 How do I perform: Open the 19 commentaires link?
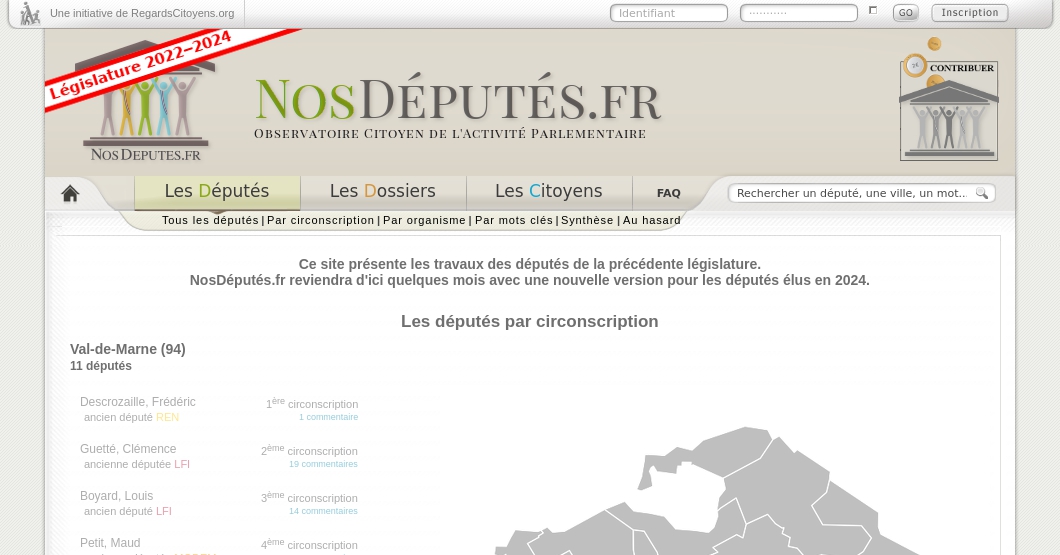(323, 464)
